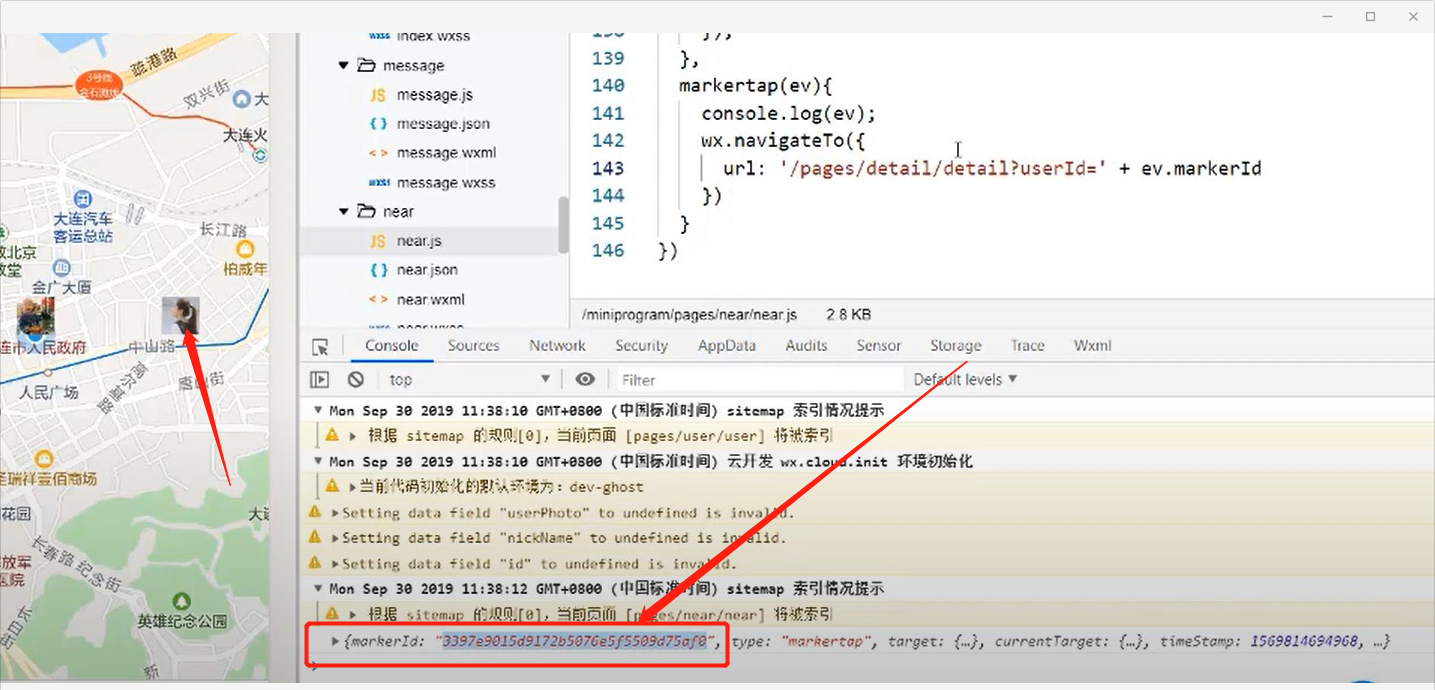Image resolution: width=1435 pixels, height=690 pixels.
Task: Open the Storage tab
Action: [955, 345]
